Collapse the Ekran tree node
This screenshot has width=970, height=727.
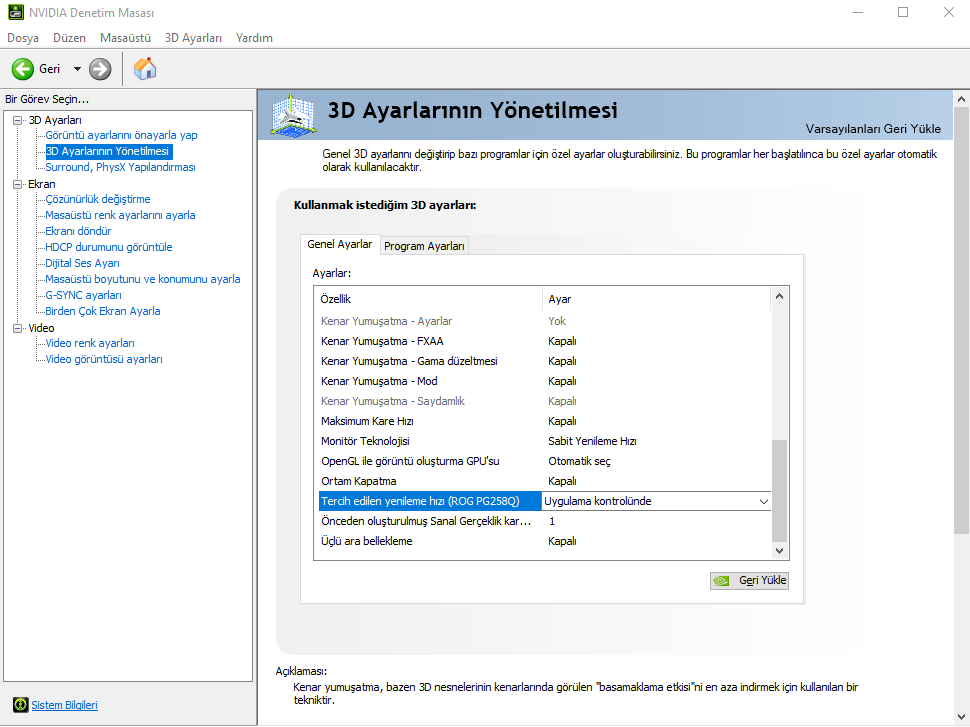point(17,184)
